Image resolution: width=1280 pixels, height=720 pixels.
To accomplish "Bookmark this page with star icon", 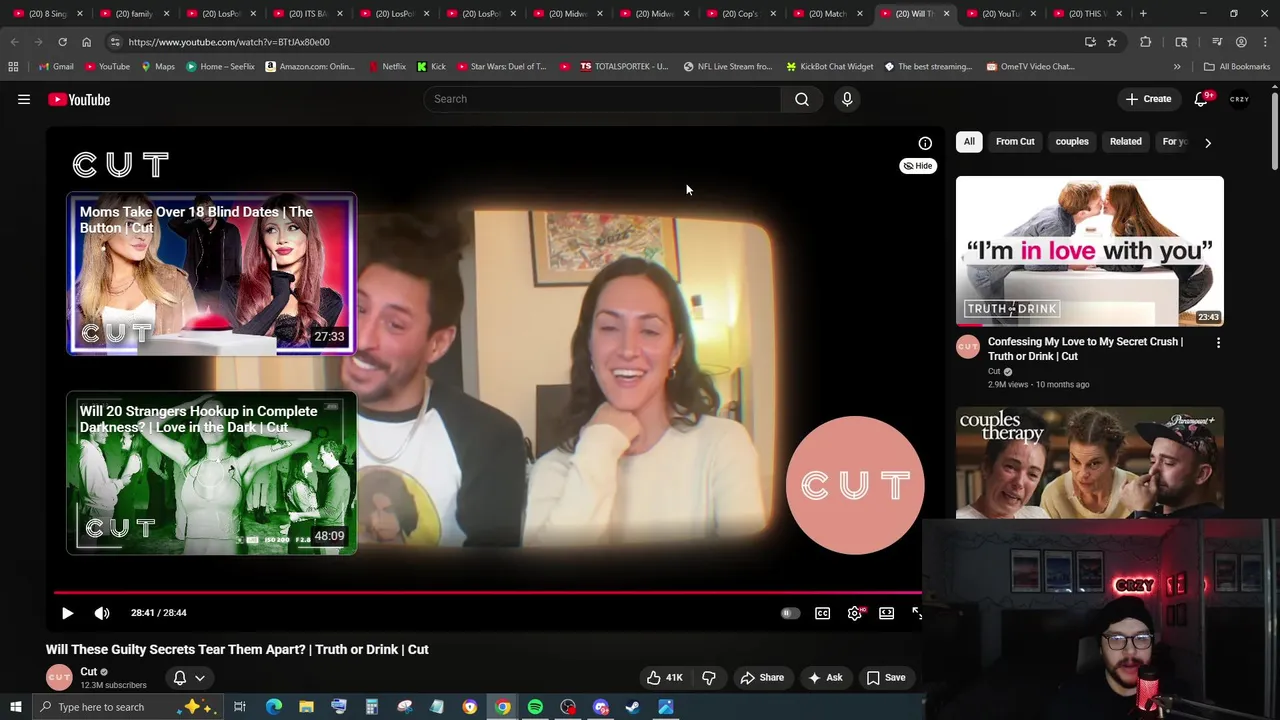I will pos(1112,42).
